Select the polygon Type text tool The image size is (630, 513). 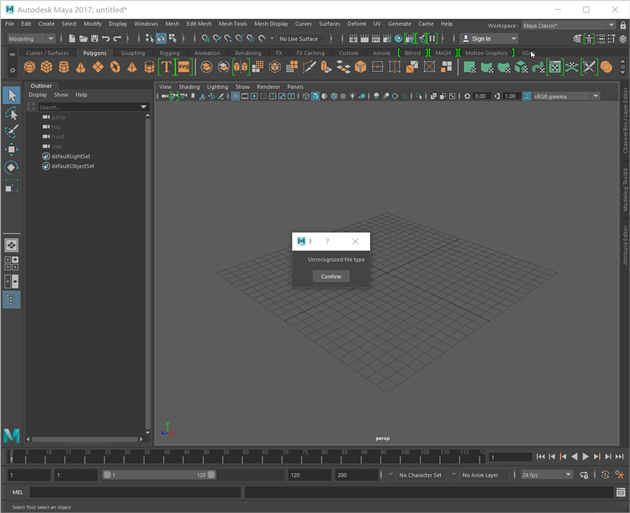pyautogui.click(x=166, y=67)
